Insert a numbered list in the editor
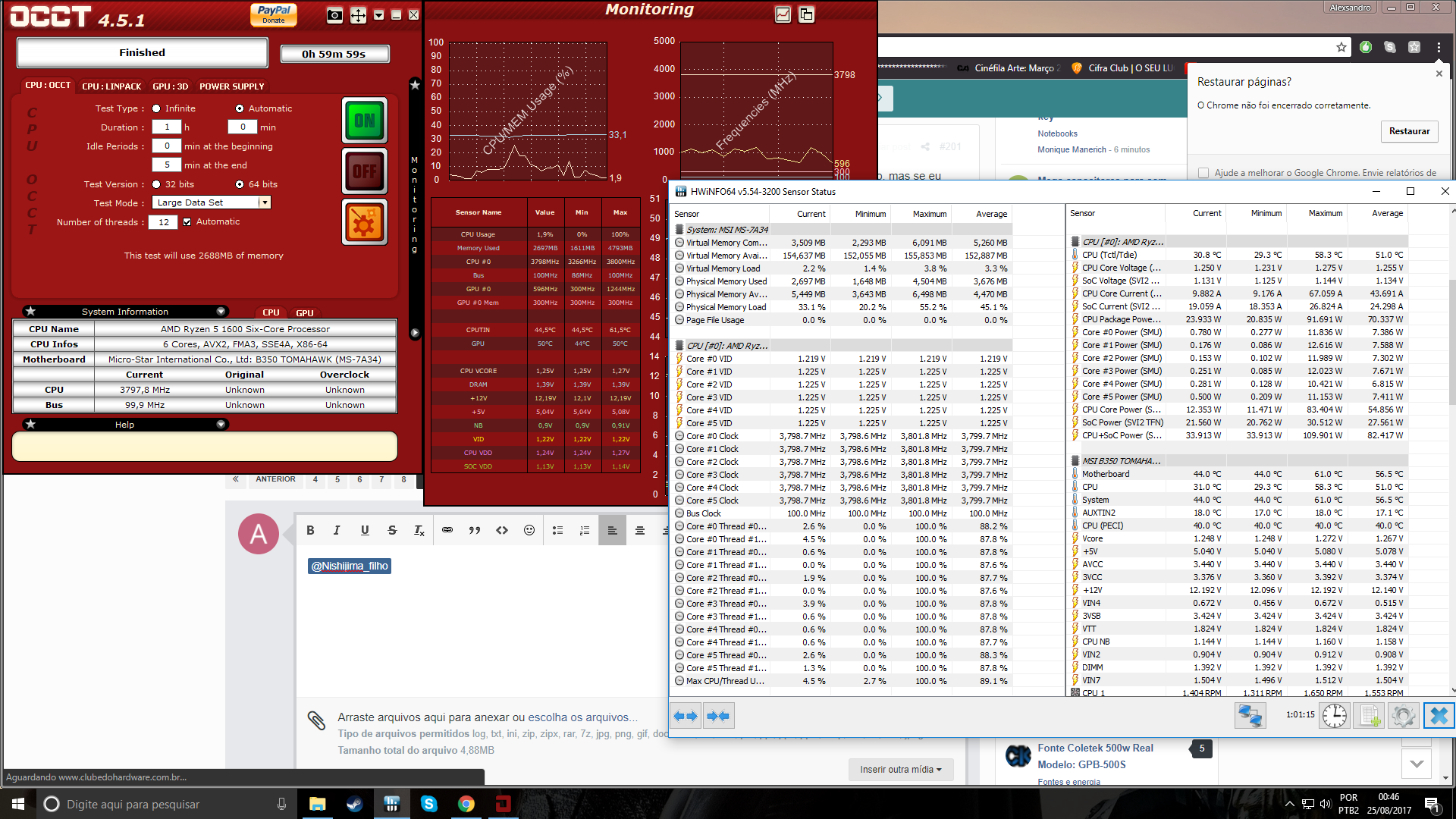 click(585, 530)
